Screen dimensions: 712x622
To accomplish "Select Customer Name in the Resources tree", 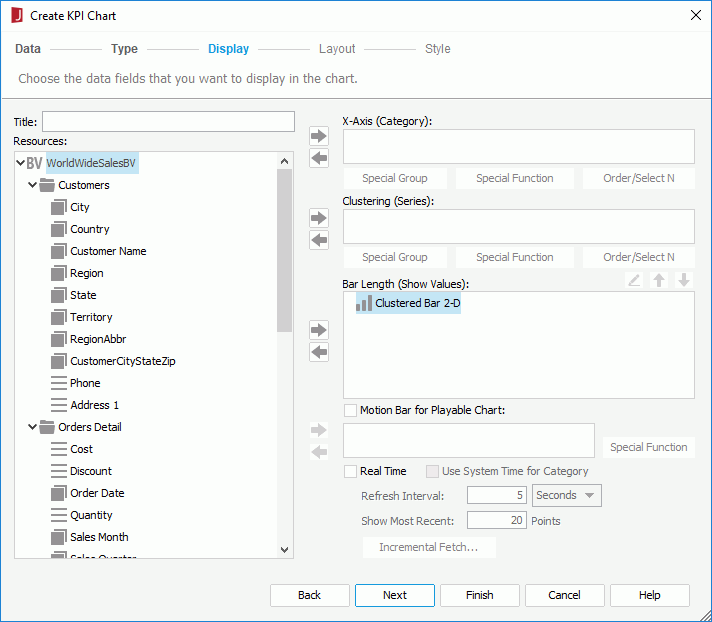I will click(x=108, y=251).
